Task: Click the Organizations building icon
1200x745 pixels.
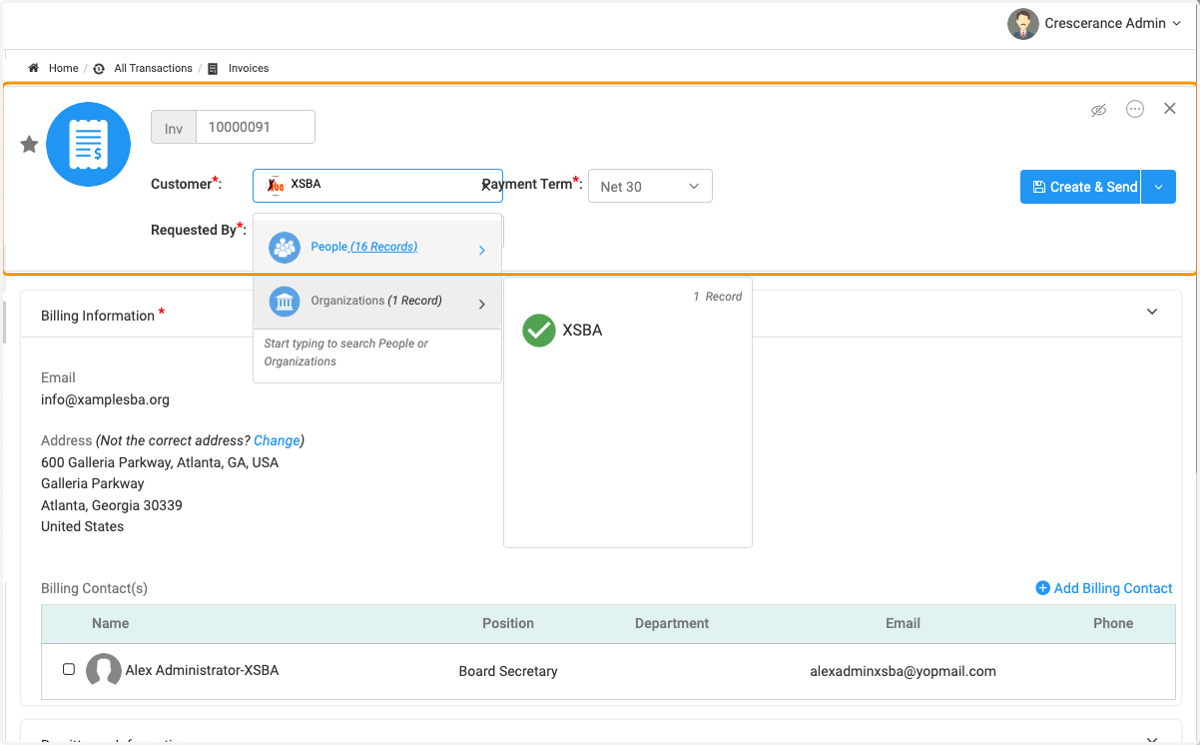Action: click(x=285, y=301)
